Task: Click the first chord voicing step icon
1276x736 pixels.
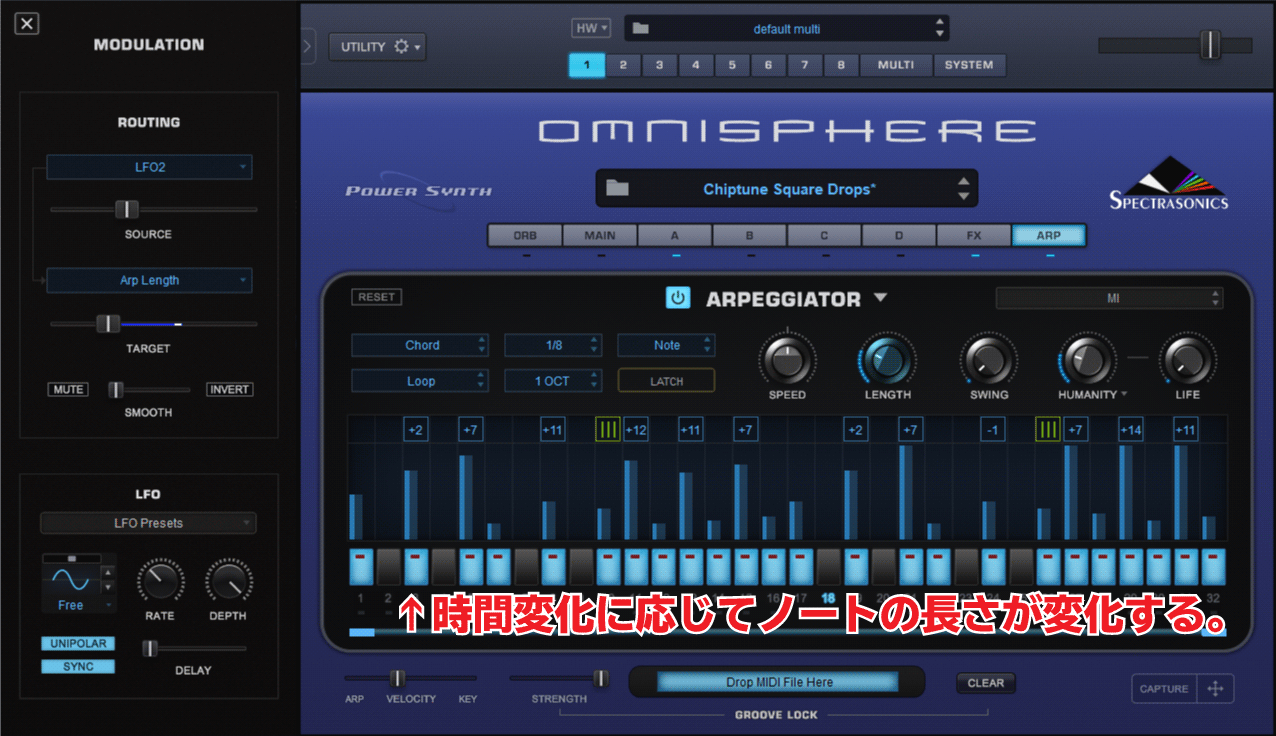Action: coord(608,430)
